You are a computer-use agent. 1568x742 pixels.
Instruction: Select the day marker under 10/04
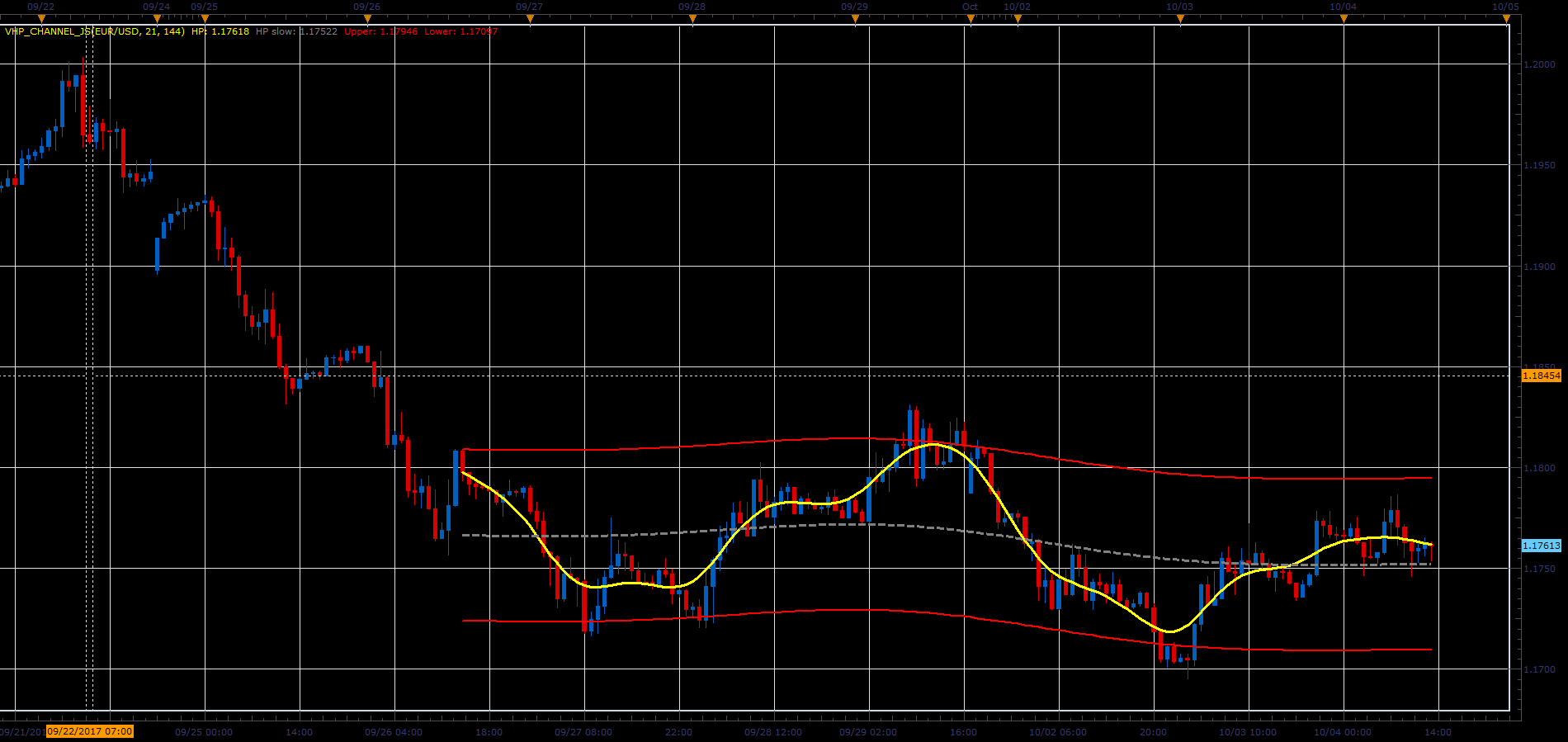click(x=1344, y=19)
